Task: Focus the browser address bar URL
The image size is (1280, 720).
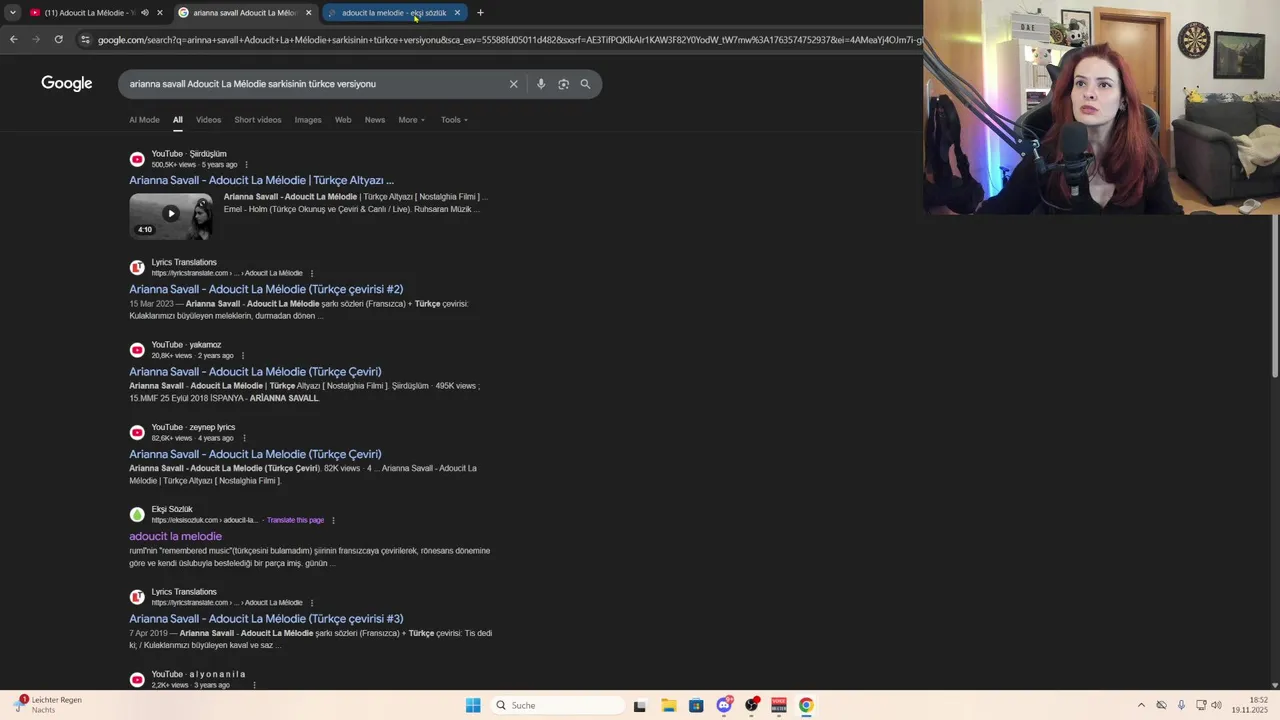Action: (510, 40)
